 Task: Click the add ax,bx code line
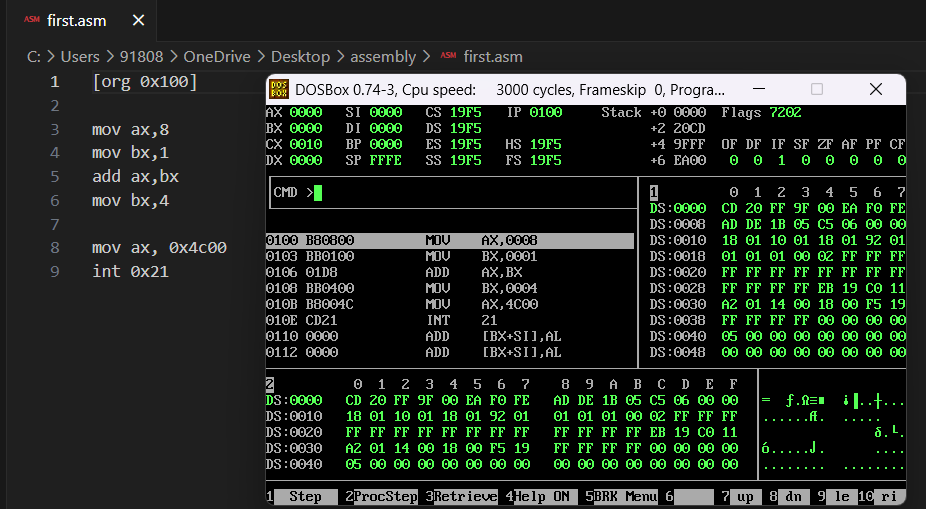(x=135, y=177)
